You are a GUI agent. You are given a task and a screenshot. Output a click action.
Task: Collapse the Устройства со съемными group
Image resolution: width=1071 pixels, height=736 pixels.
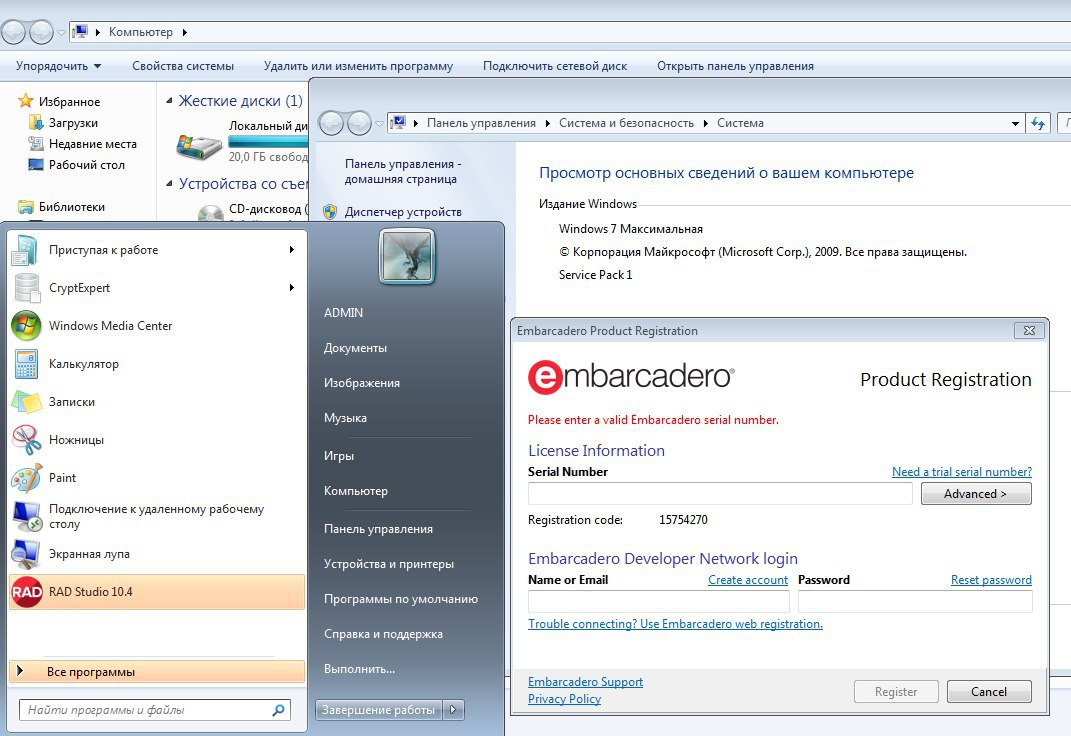pyautogui.click(x=169, y=183)
